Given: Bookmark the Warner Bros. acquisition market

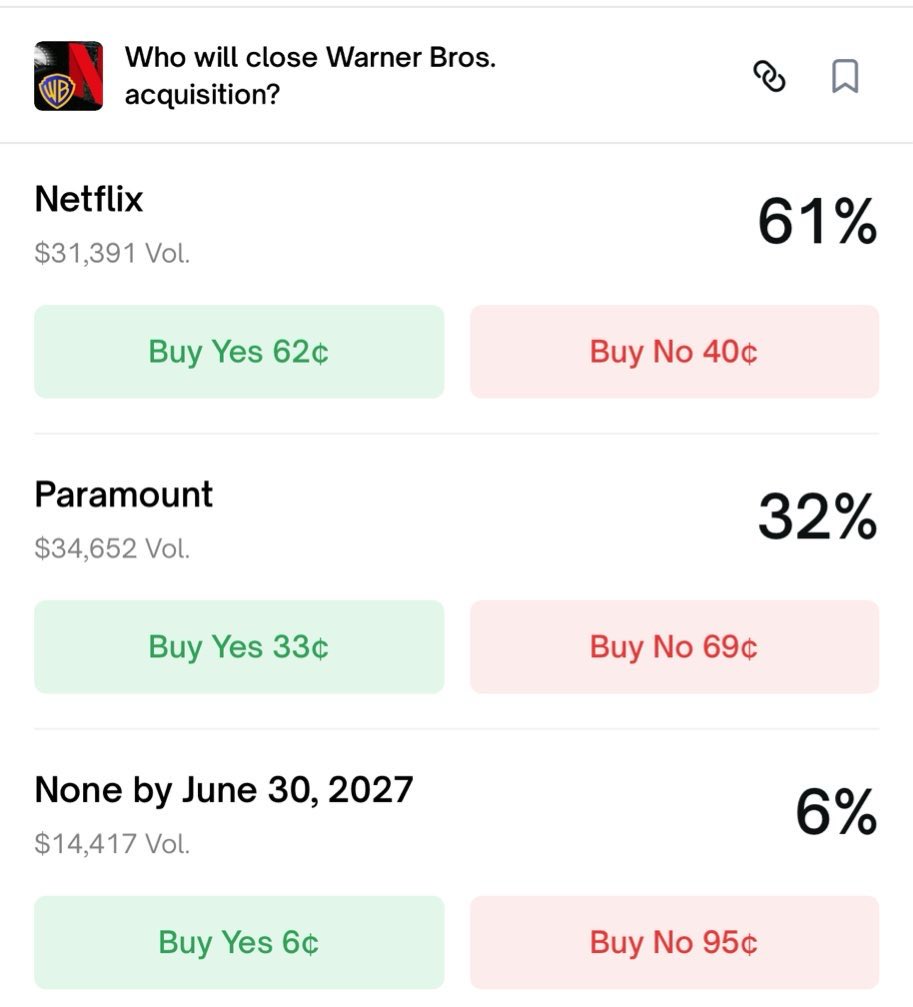Looking at the screenshot, I should [x=845, y=76].
